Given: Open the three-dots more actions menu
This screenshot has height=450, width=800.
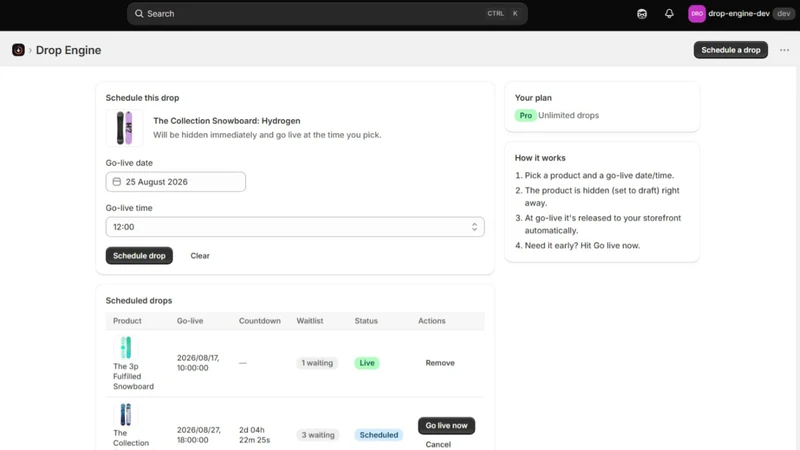Looking at the screenshot, I should point(784,50).
